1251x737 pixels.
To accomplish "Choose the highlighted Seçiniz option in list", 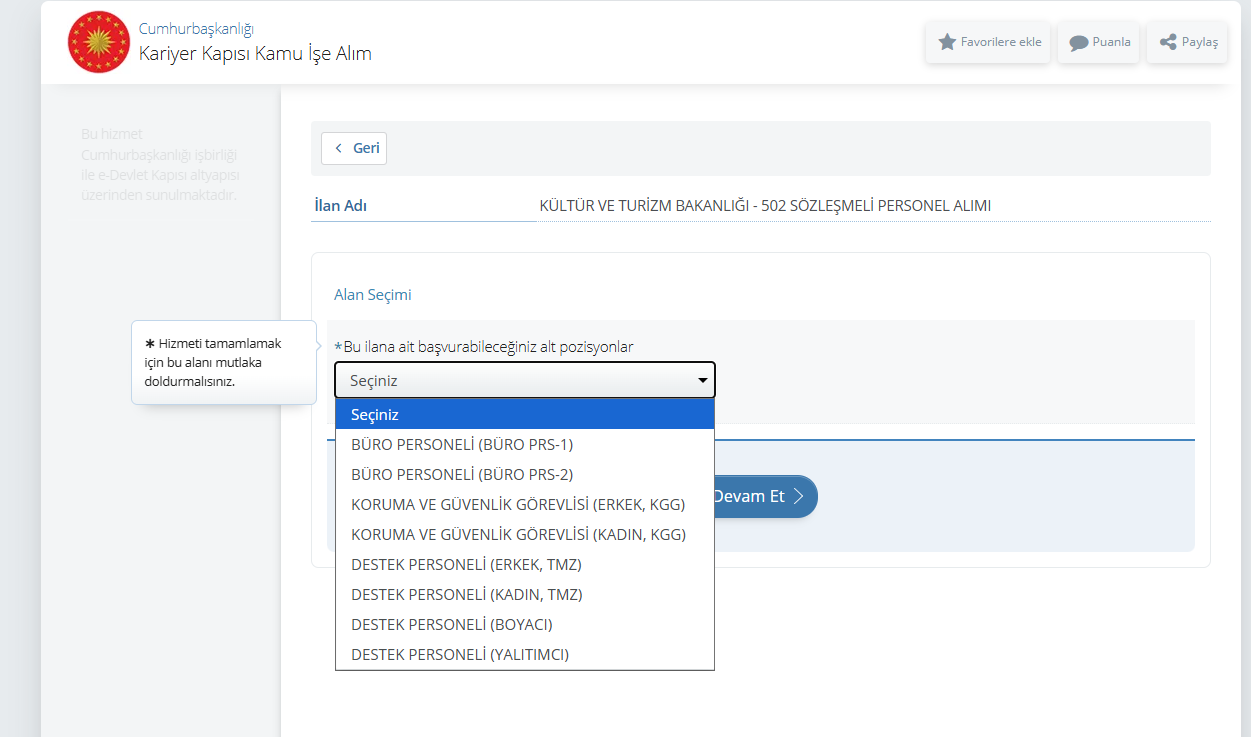I will point(525,414).
